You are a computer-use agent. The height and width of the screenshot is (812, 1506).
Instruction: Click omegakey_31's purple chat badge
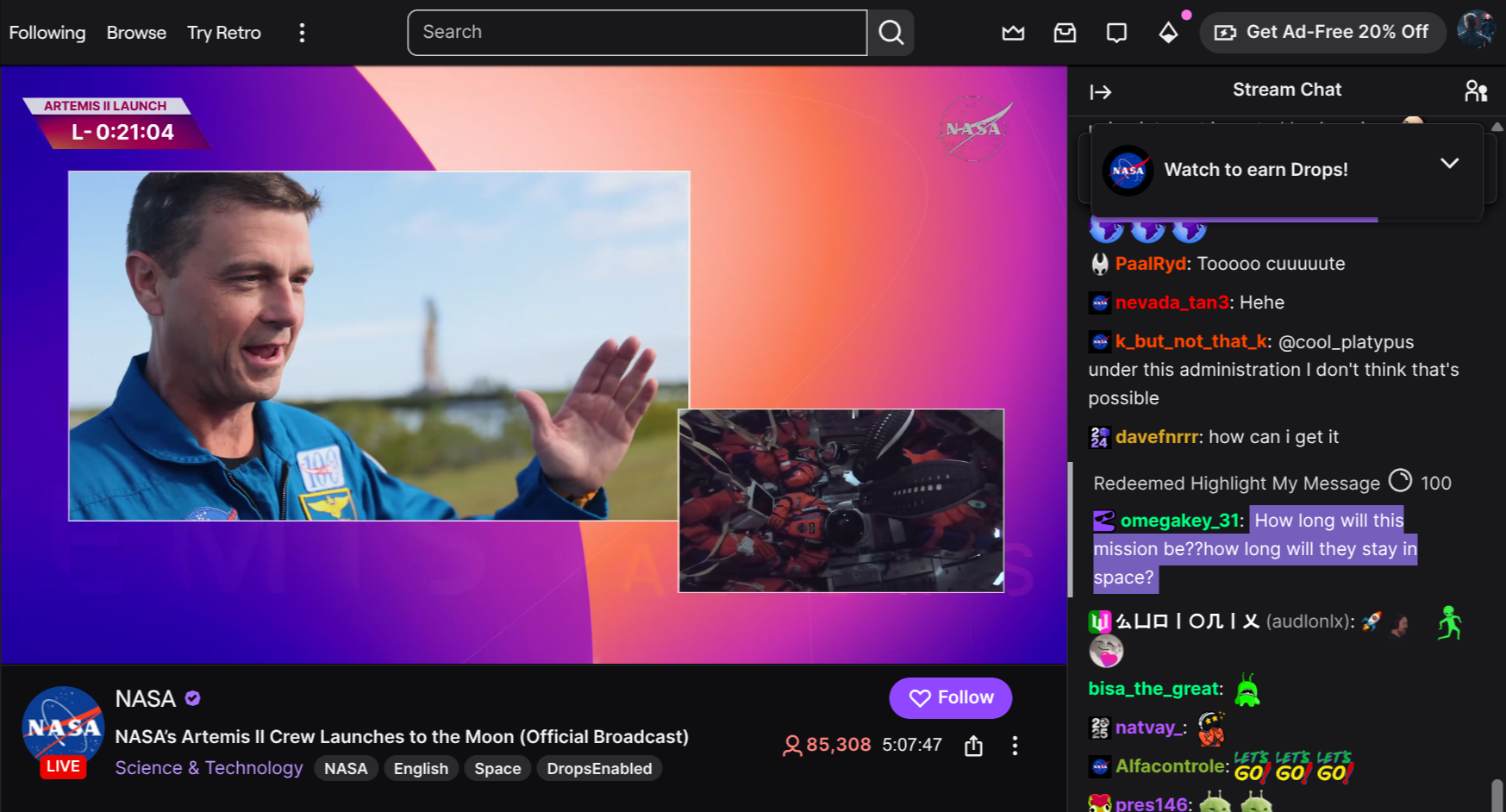1104,521
